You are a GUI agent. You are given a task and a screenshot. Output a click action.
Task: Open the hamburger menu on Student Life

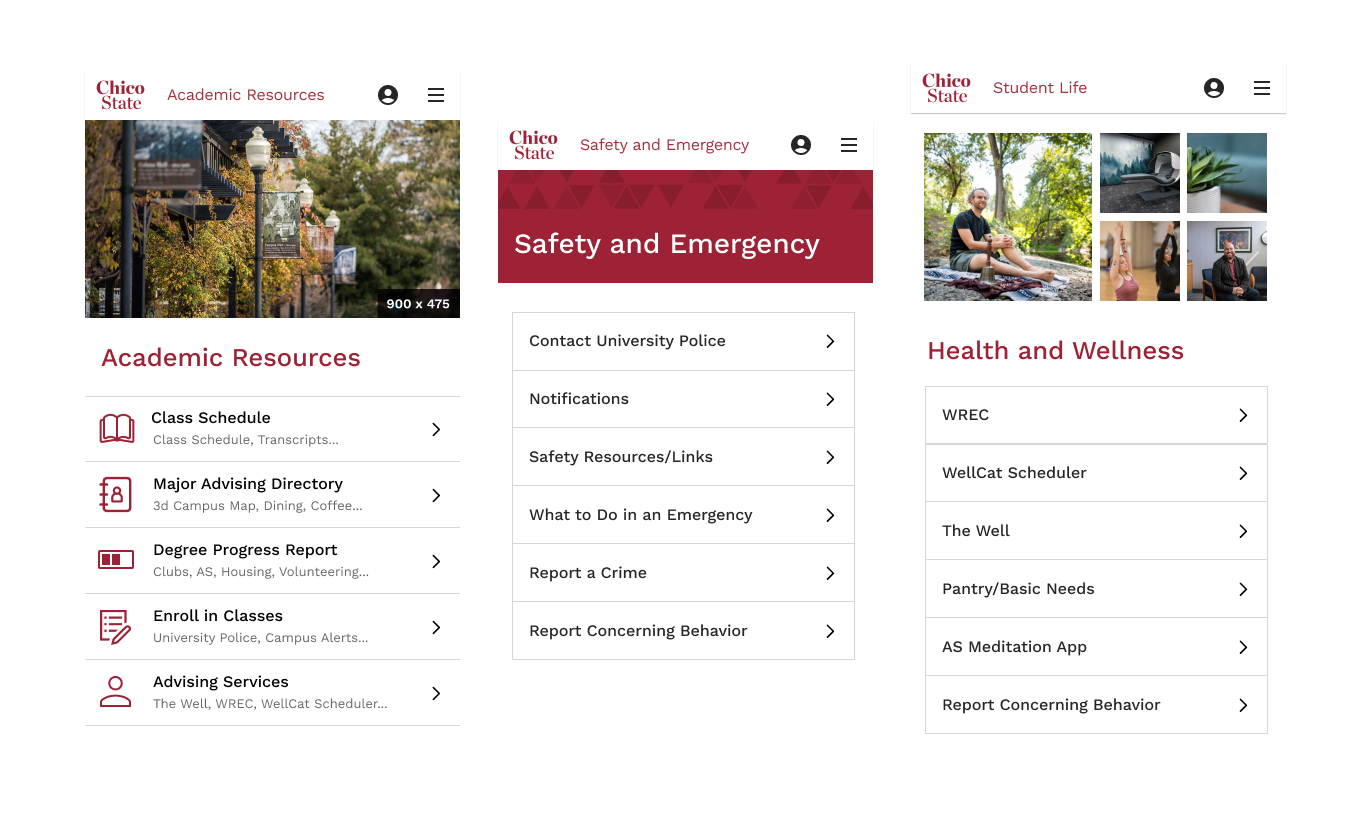tap(1262, 88)
